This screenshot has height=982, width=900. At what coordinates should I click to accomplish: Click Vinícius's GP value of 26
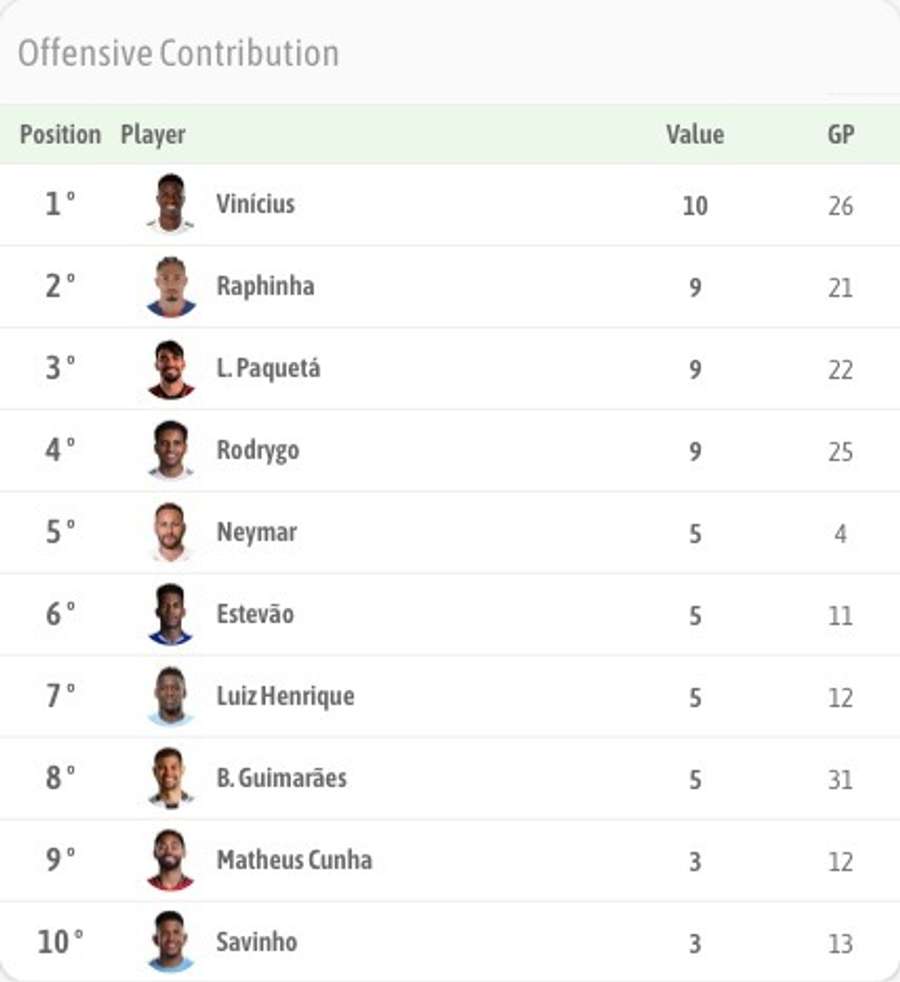pyautogui.click(x=840, y=204)
